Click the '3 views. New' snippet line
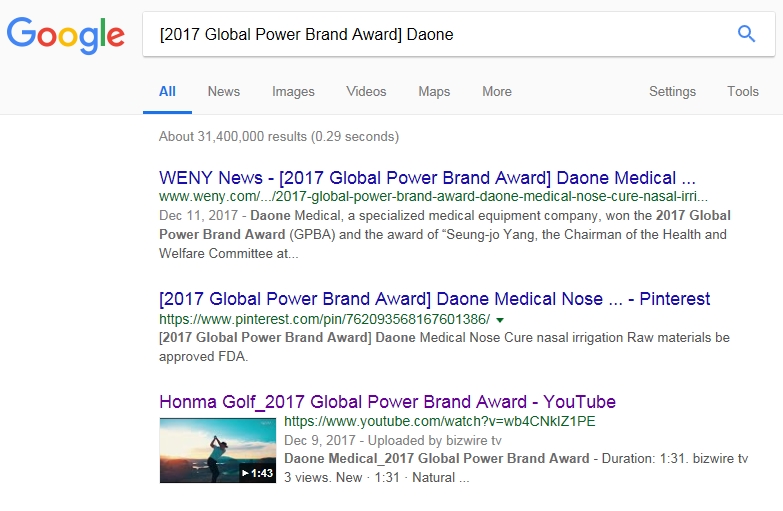The image size is (783, 511). coord(377,478)
